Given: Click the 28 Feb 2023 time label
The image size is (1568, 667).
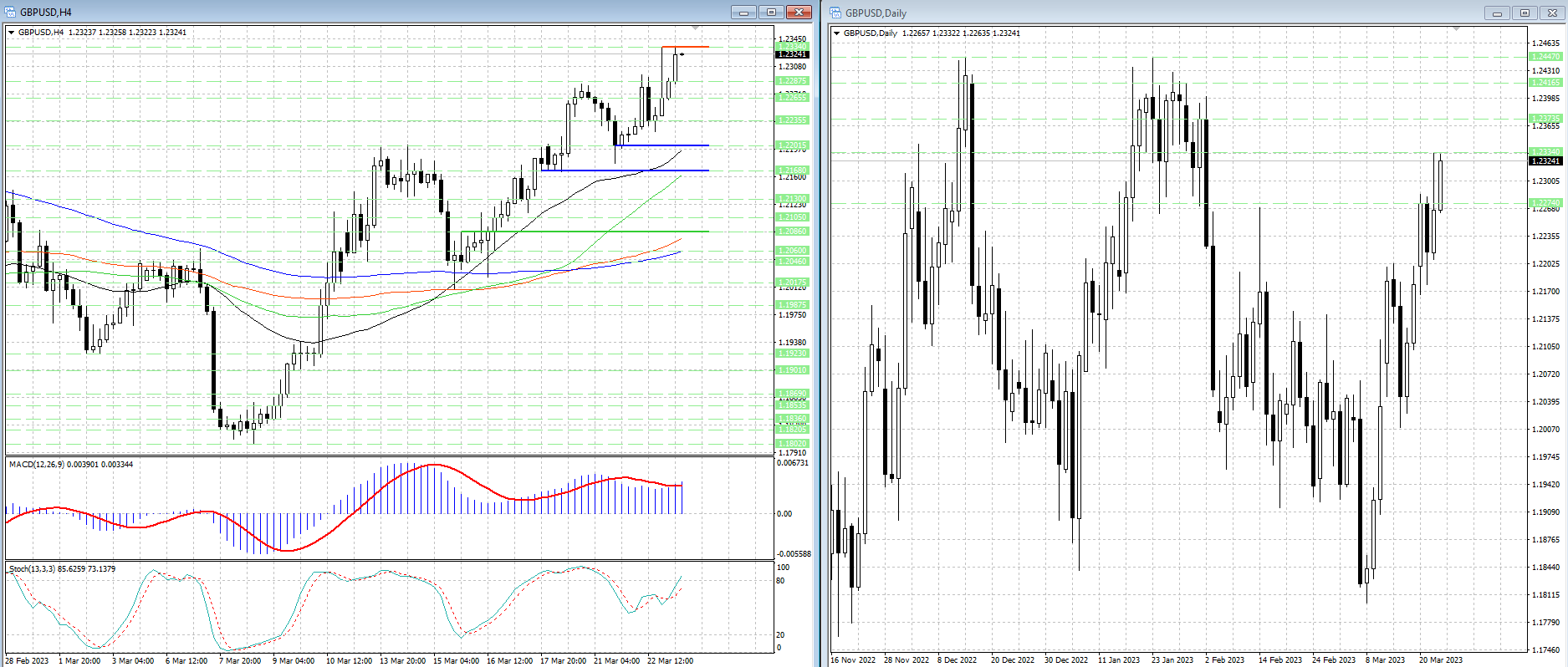Looking at the screenshot, I should point(27,661).
